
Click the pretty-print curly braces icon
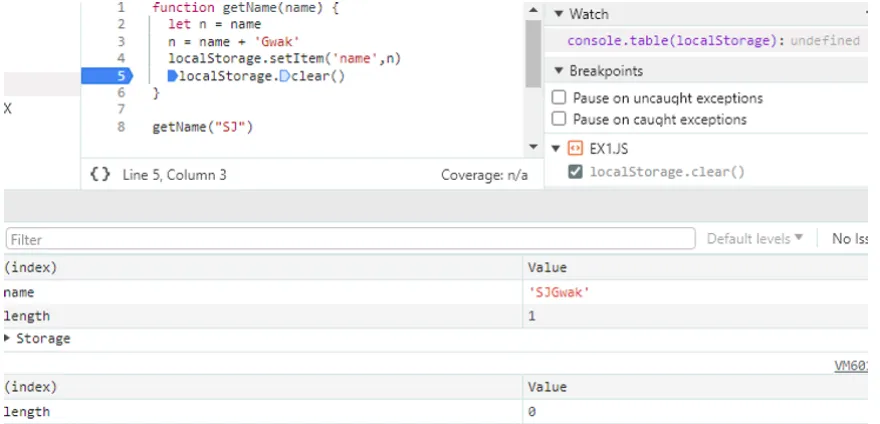100,175
